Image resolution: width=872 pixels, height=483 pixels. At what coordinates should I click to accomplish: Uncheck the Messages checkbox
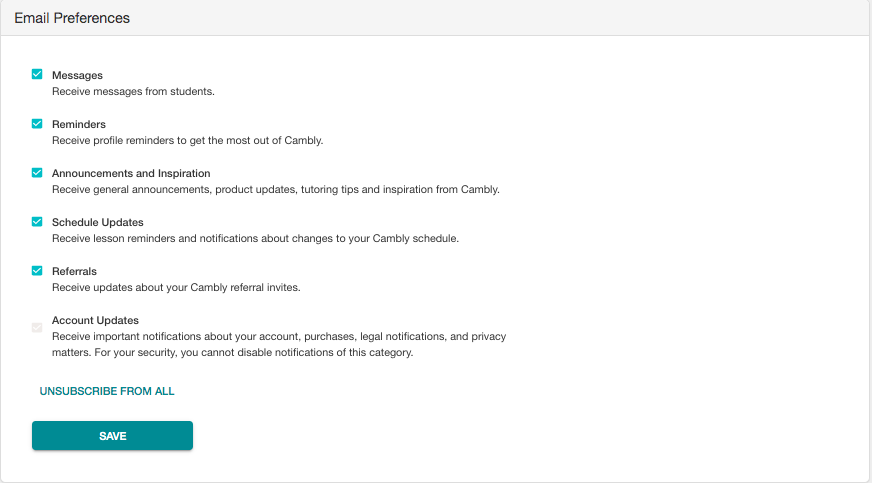[37, 74]
